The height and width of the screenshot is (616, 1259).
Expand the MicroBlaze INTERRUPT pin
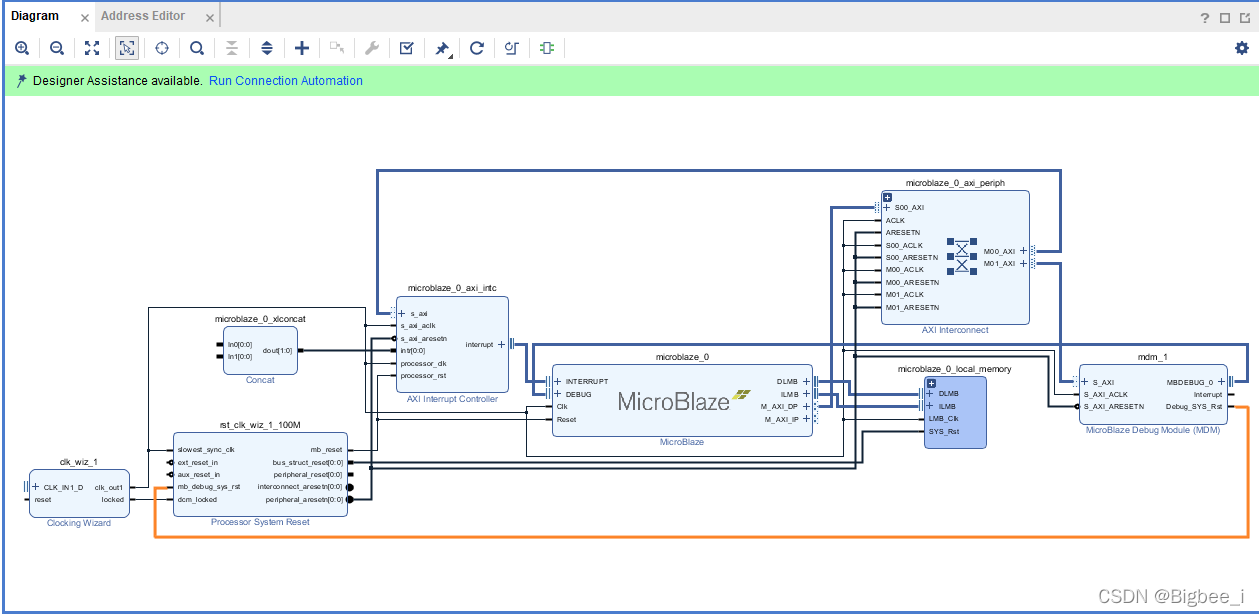(x=558, y=381)
